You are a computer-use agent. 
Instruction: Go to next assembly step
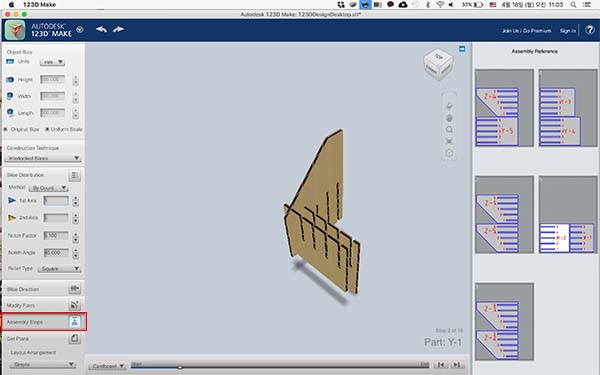(457, 365)
